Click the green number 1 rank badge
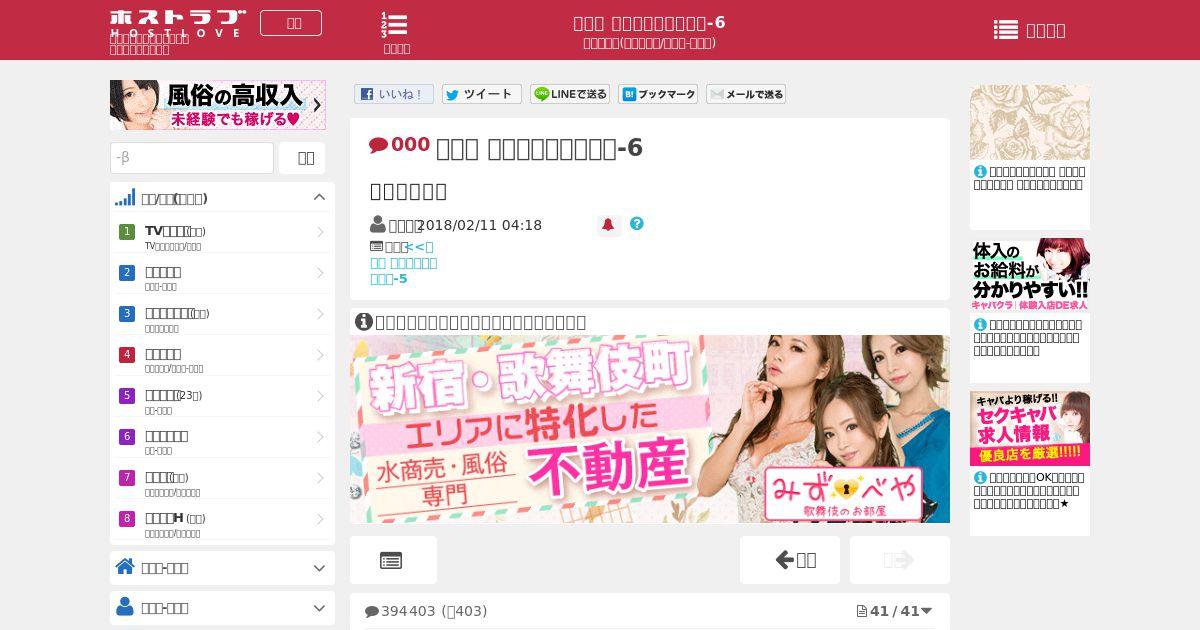 pos(127,232)
